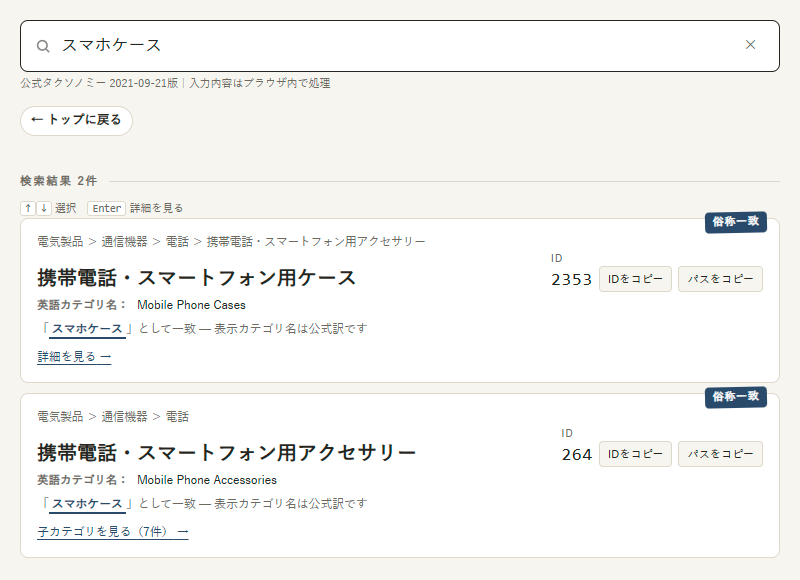Clear the search with the X icon
The height and width of the screenshot is (580, 800).
click(750, 45)
